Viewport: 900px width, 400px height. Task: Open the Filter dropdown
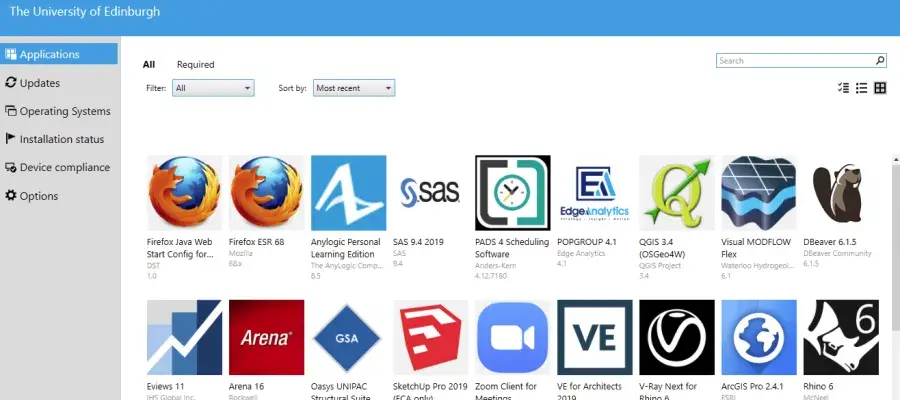(x=213, y=88)
